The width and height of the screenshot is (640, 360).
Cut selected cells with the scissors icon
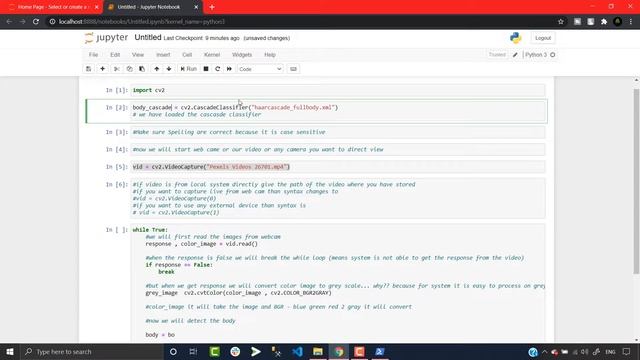point(117,69)
